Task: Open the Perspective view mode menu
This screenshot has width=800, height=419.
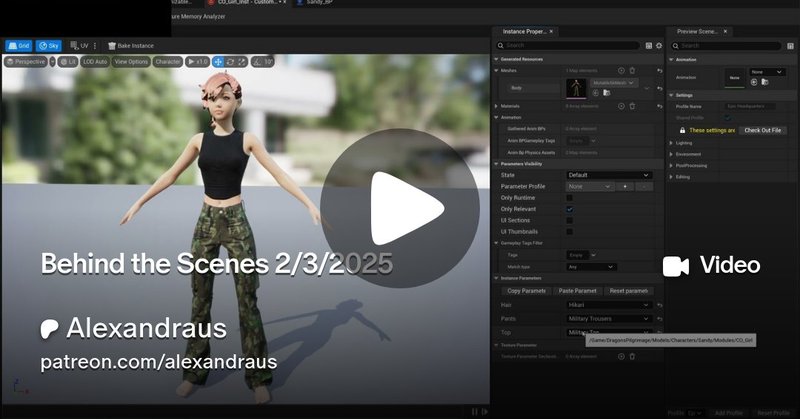Action: [26, 62]
